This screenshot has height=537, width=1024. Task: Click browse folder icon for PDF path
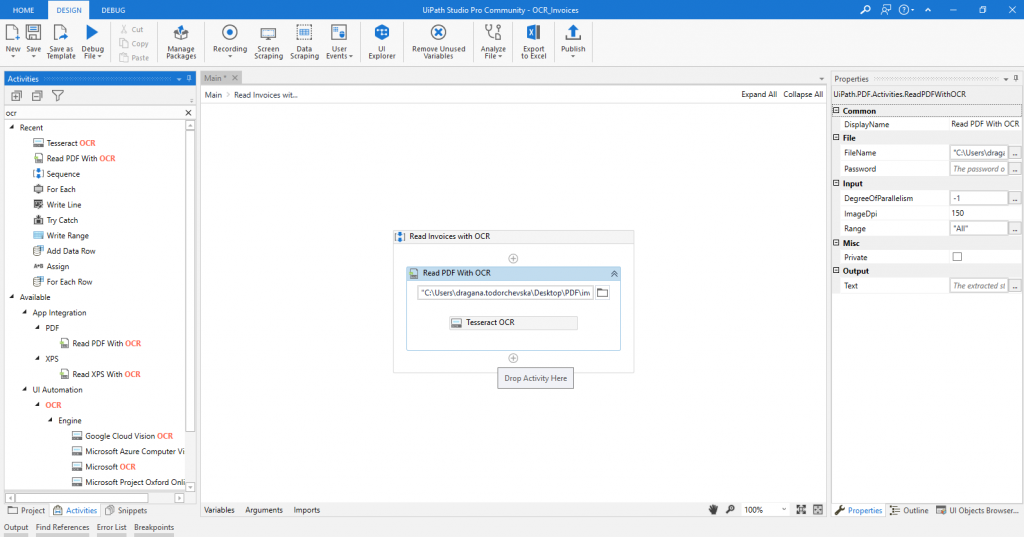pyautogui.click(x=603, y=293)
